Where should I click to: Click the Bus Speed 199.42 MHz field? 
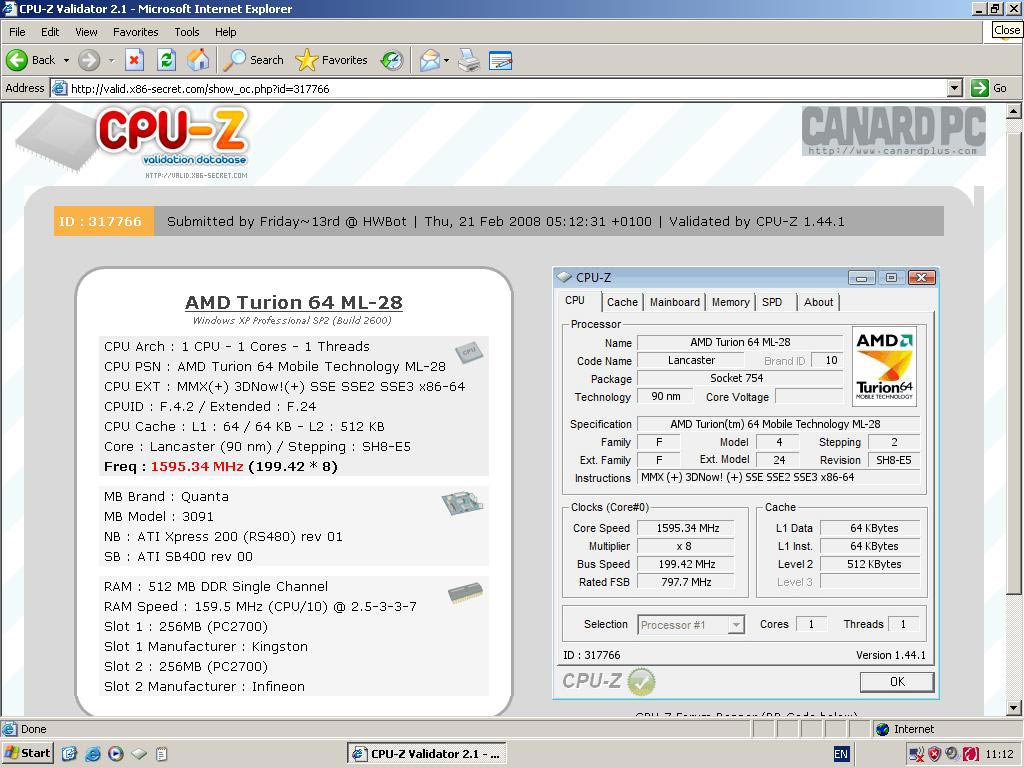coord(686,564)
